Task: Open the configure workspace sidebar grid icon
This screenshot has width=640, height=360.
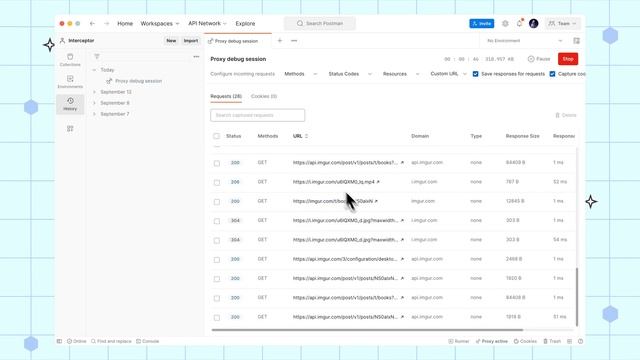Action: click(x=70, y=129)
